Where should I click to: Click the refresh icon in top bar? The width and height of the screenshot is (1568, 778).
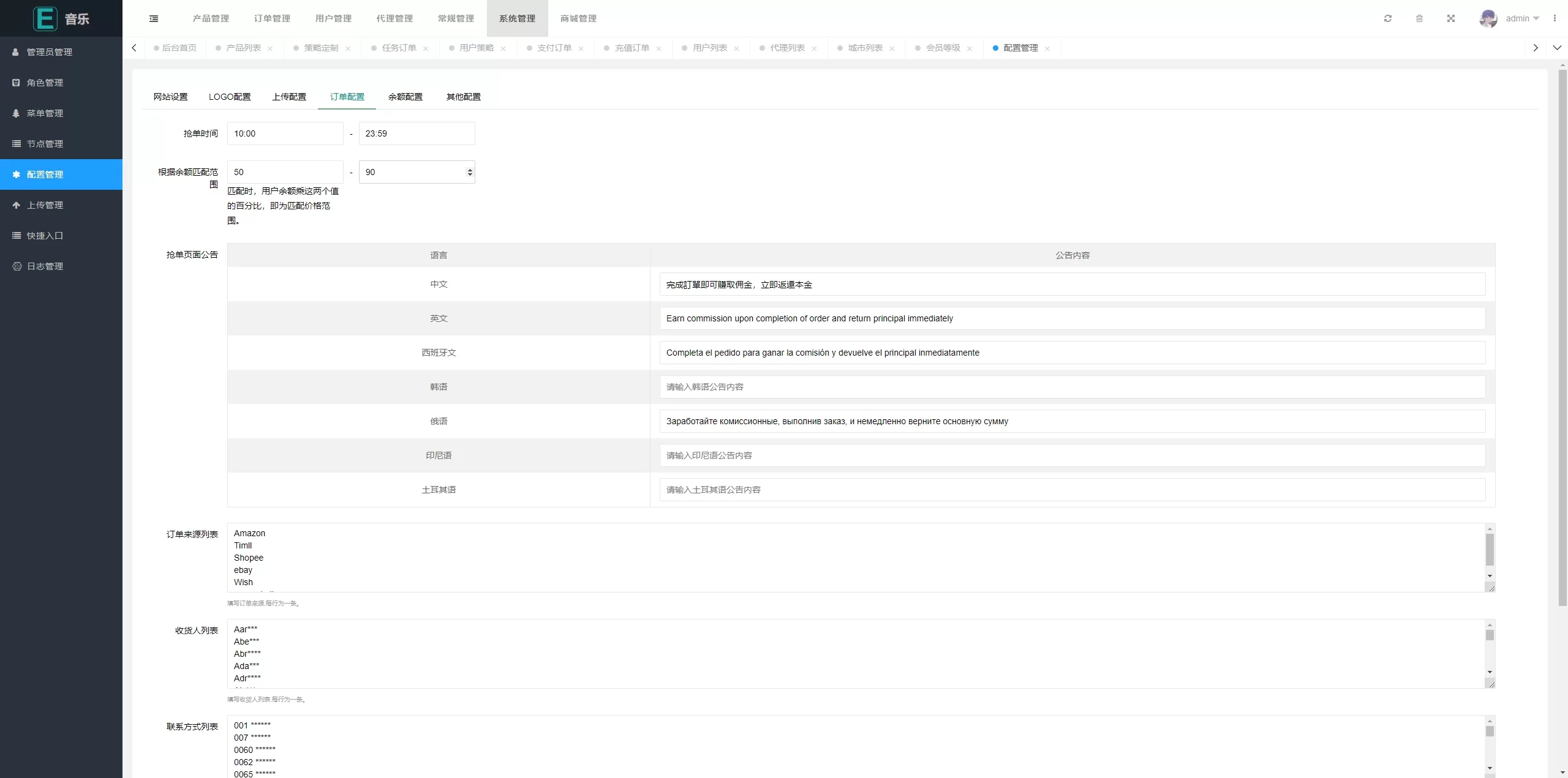(x=1388, y=18)
